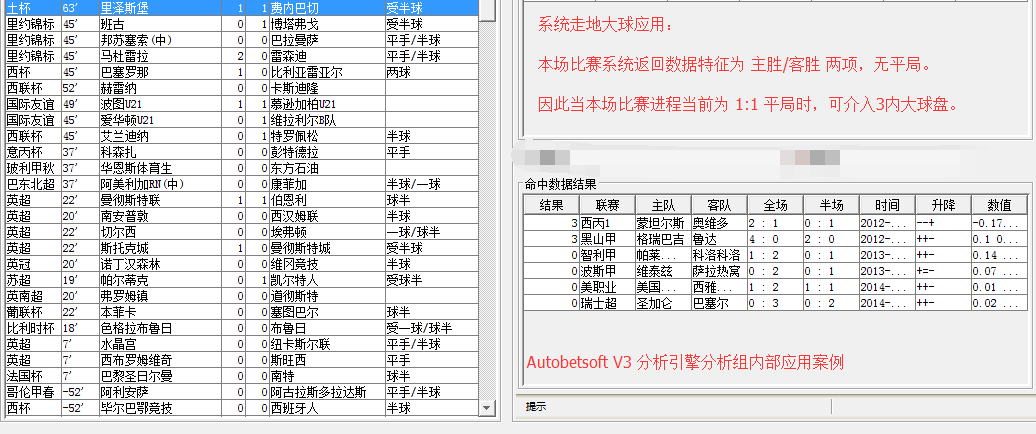The image size is (1036, 434).
Task: Sort results by 时间 column header
Action: [887, 205]
